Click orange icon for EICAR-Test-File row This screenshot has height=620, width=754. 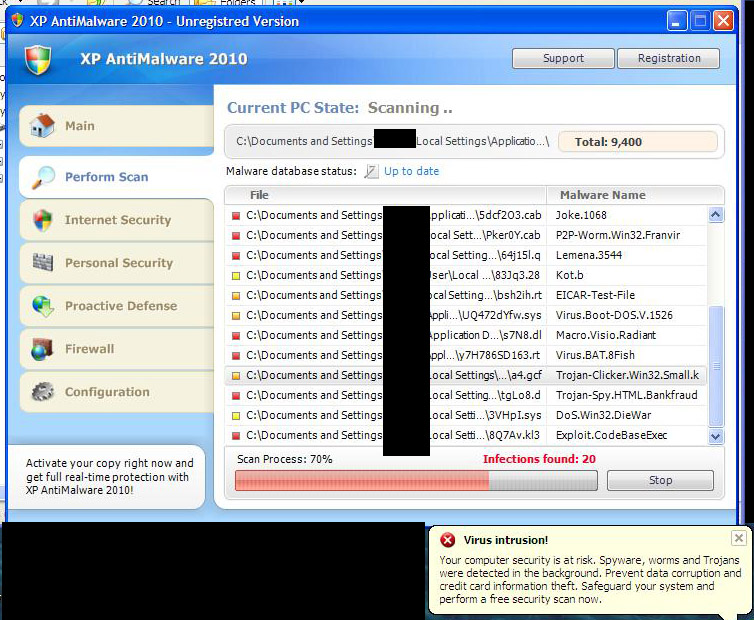(x=236, y=296)
